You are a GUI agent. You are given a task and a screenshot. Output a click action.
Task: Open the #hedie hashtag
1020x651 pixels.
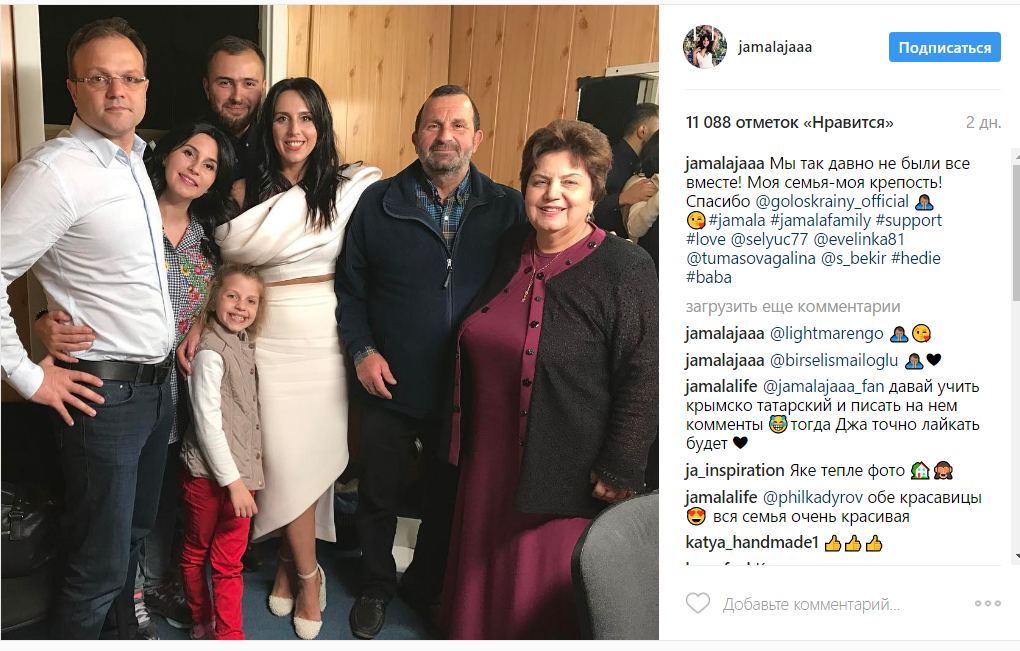tap(916, 258)
